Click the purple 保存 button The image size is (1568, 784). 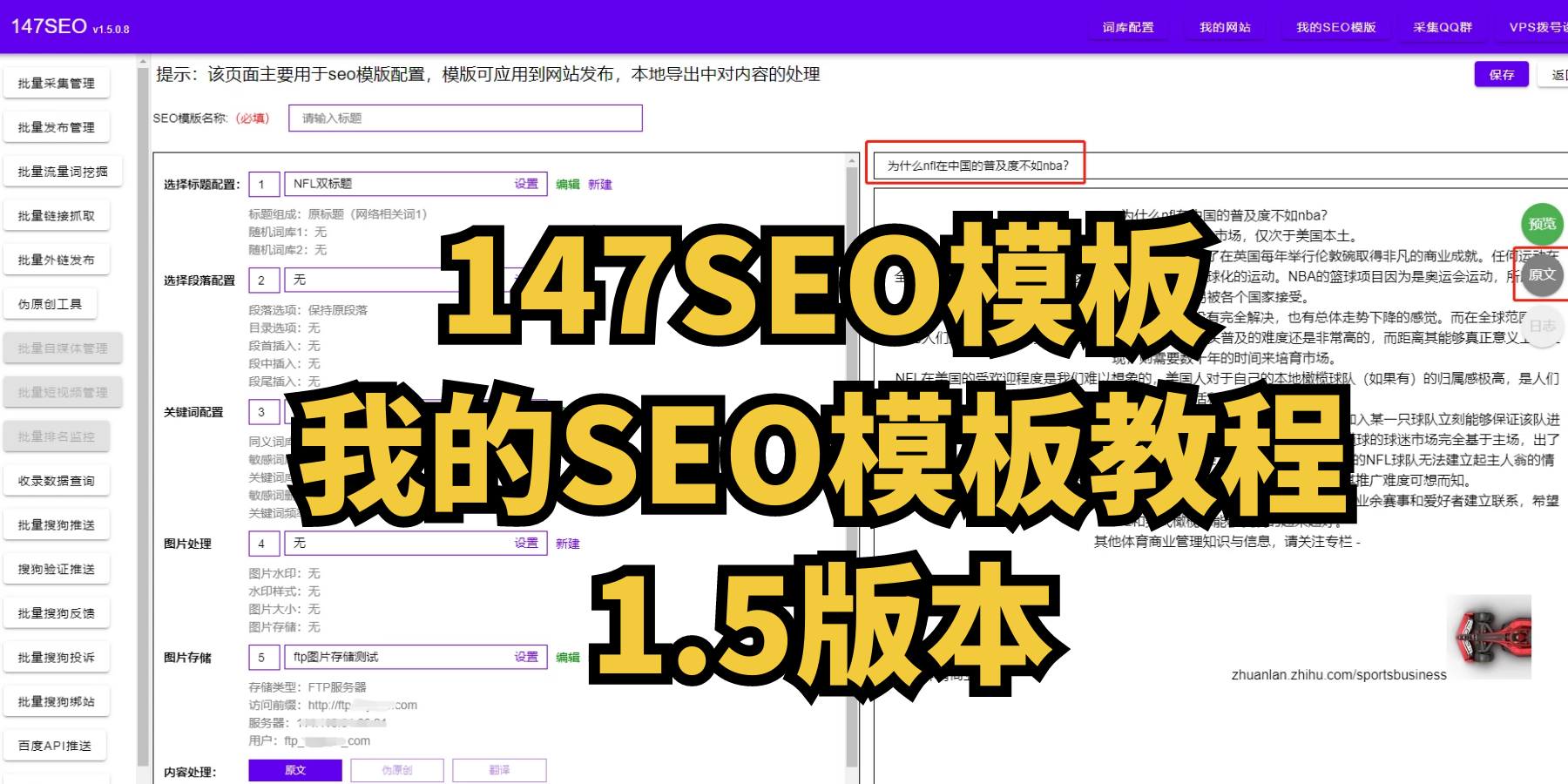point(1502,75)
